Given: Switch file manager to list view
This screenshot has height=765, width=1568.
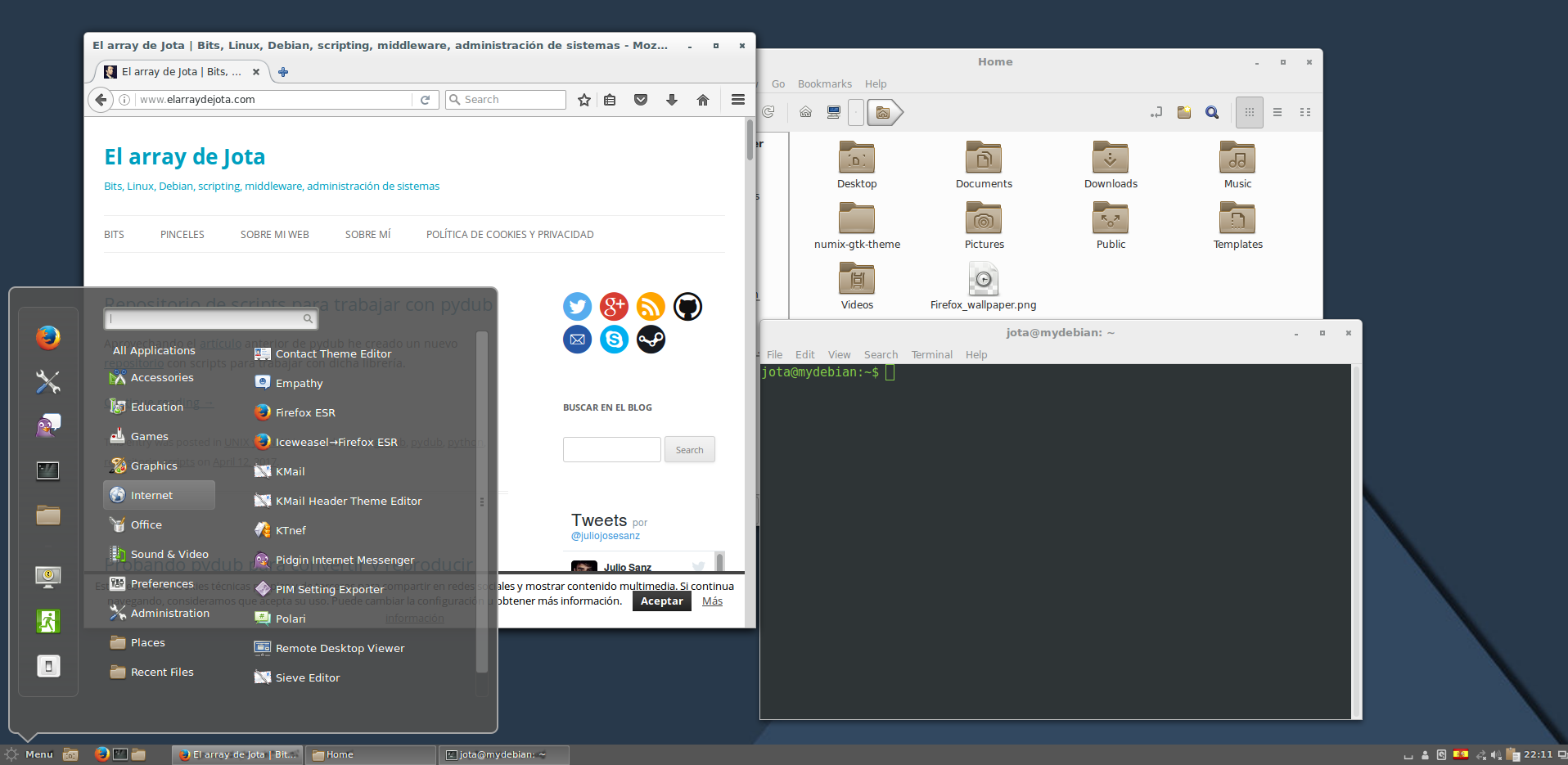Looking at the screenshot, I should (x=1277, y=112).
